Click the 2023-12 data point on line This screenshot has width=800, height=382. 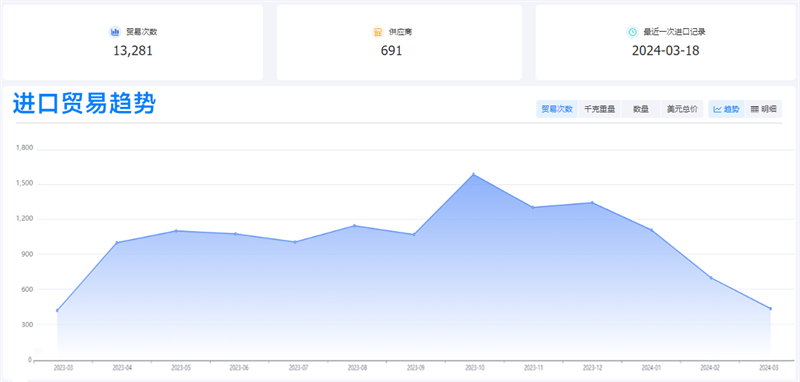[592, 202]
